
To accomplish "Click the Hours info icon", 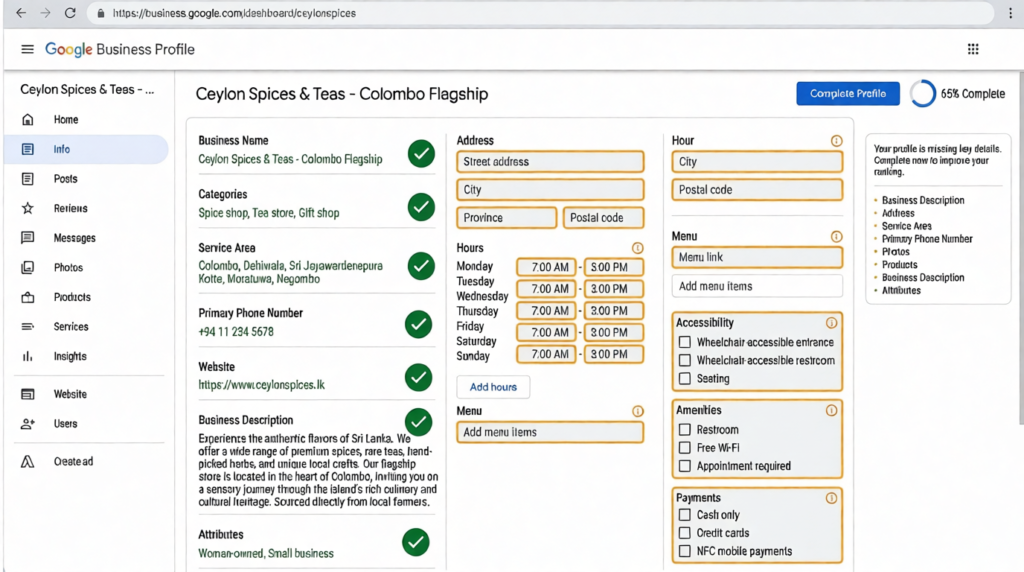I will coord(638,248).
